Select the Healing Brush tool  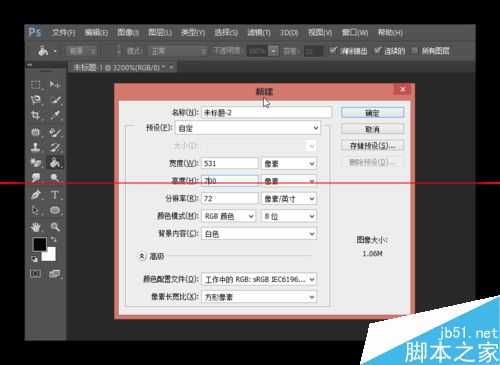tap(36, 132)
